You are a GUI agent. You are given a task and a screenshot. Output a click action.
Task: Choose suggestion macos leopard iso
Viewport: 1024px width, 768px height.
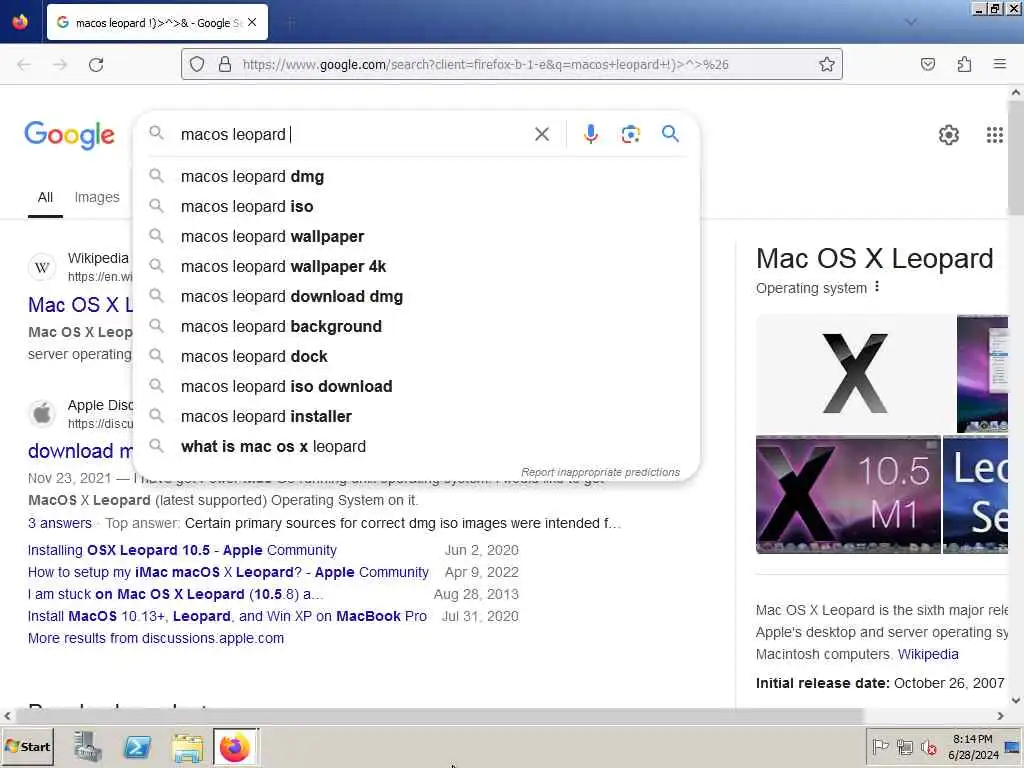point(416,206)
